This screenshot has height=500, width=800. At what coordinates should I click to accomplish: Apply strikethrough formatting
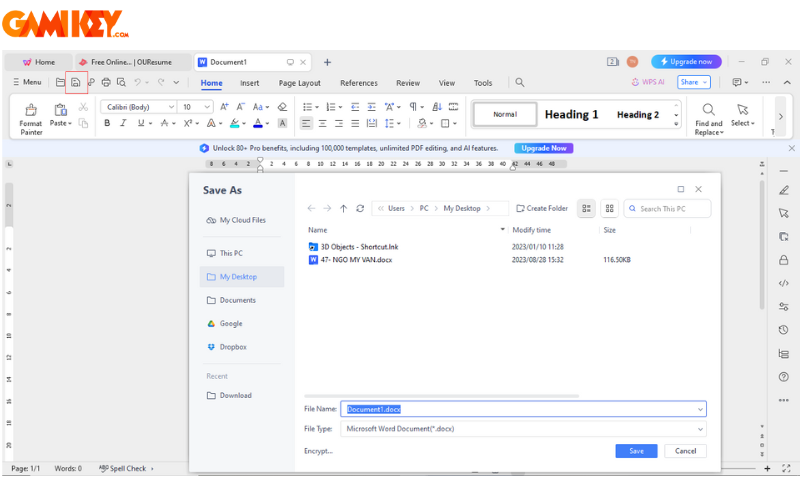tap(164, 123)
